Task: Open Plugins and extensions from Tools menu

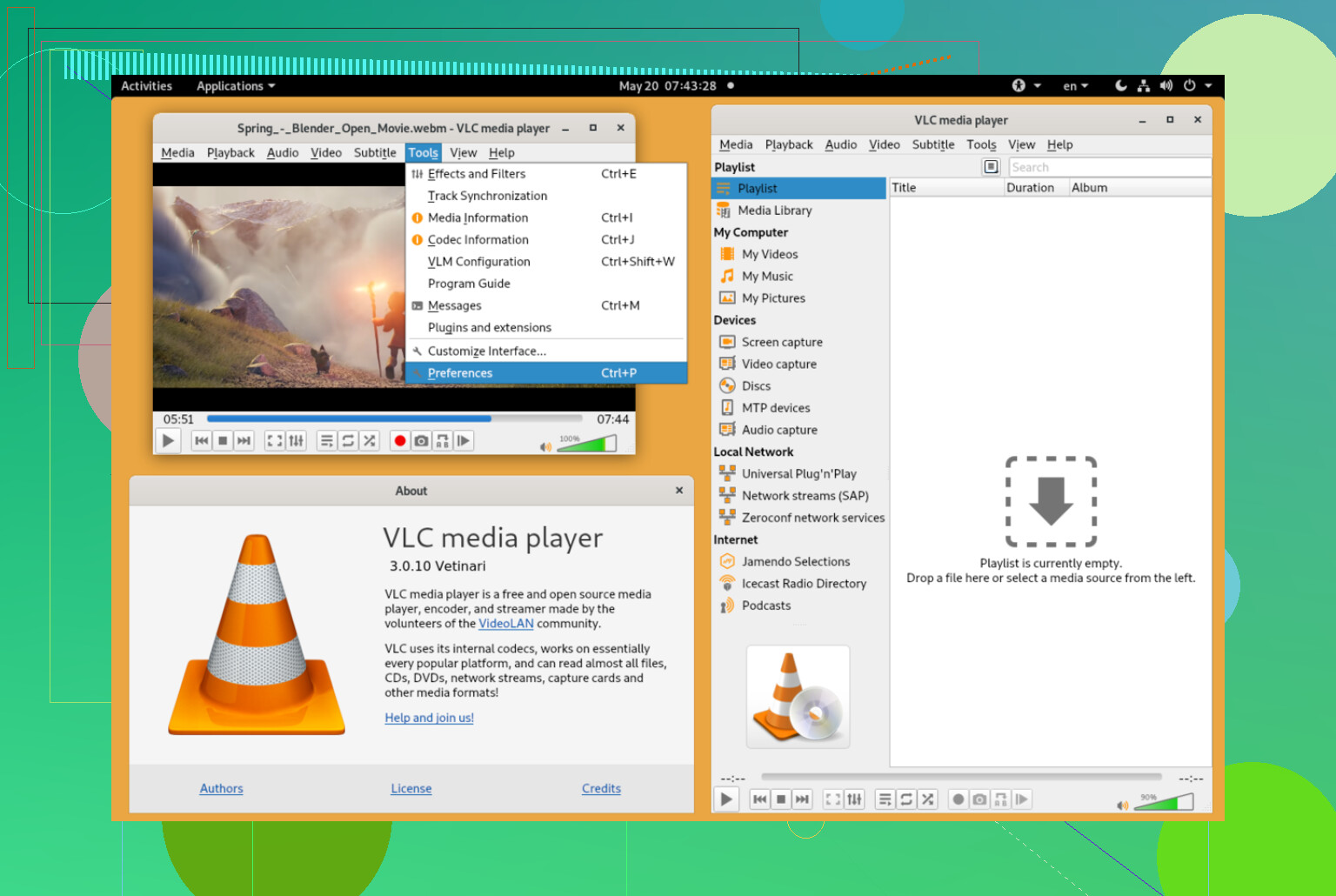Action: (546, 327)
